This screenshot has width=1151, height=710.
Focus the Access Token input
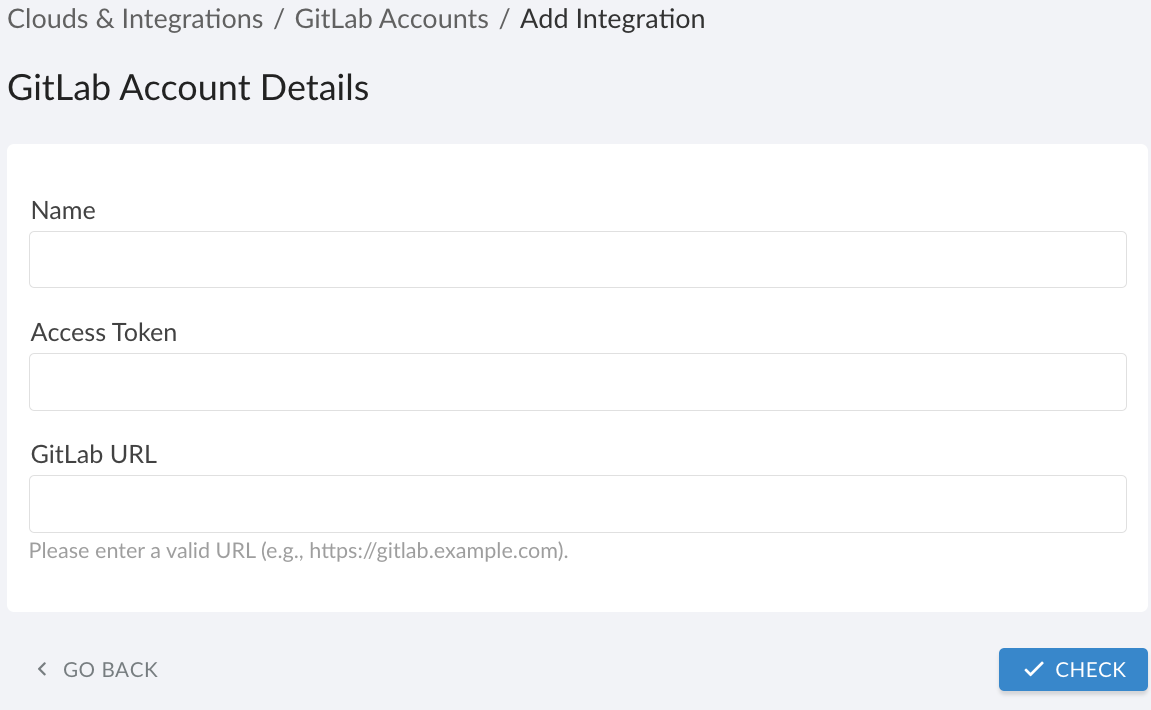pos(576,381)
